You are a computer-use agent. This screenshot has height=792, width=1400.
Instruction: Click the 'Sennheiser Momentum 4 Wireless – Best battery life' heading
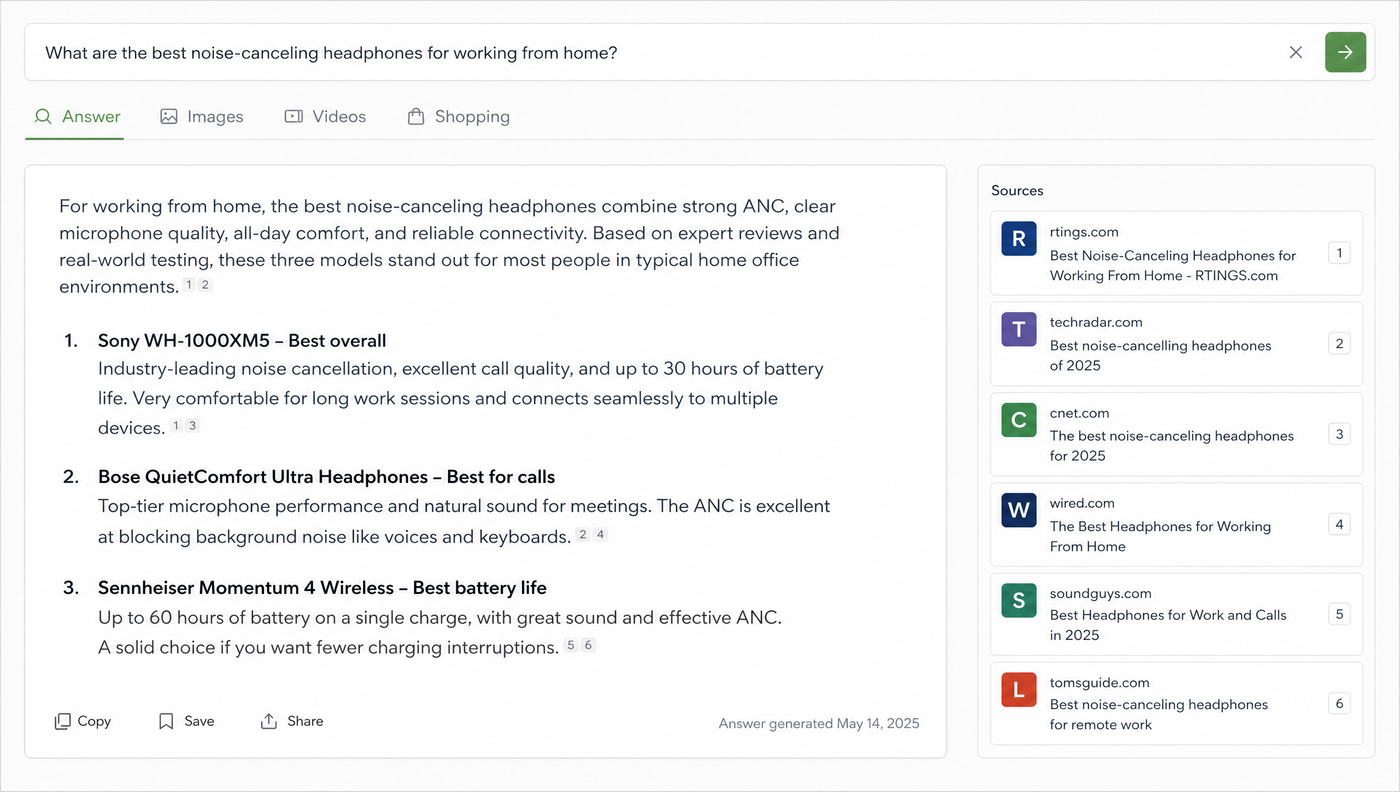point(322,588)
